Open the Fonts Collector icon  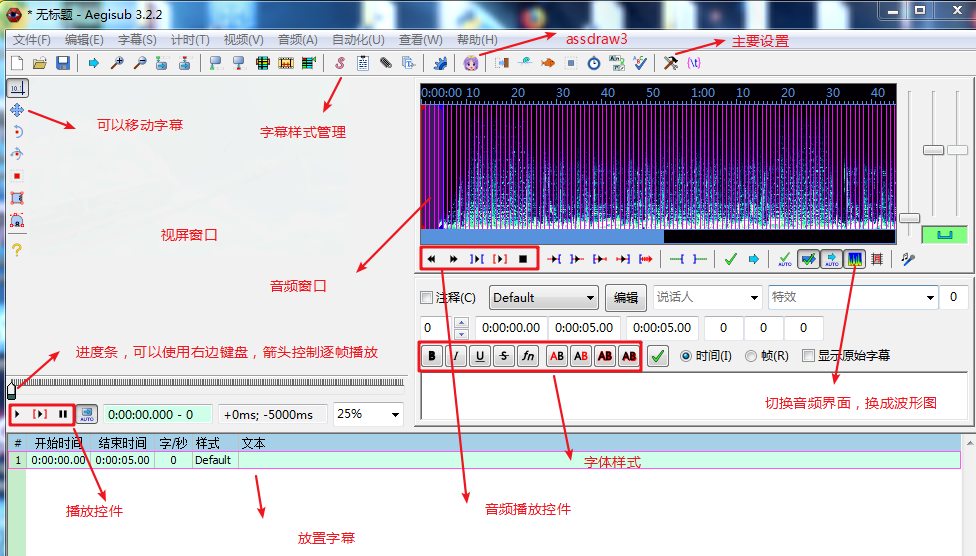(408, 63)
